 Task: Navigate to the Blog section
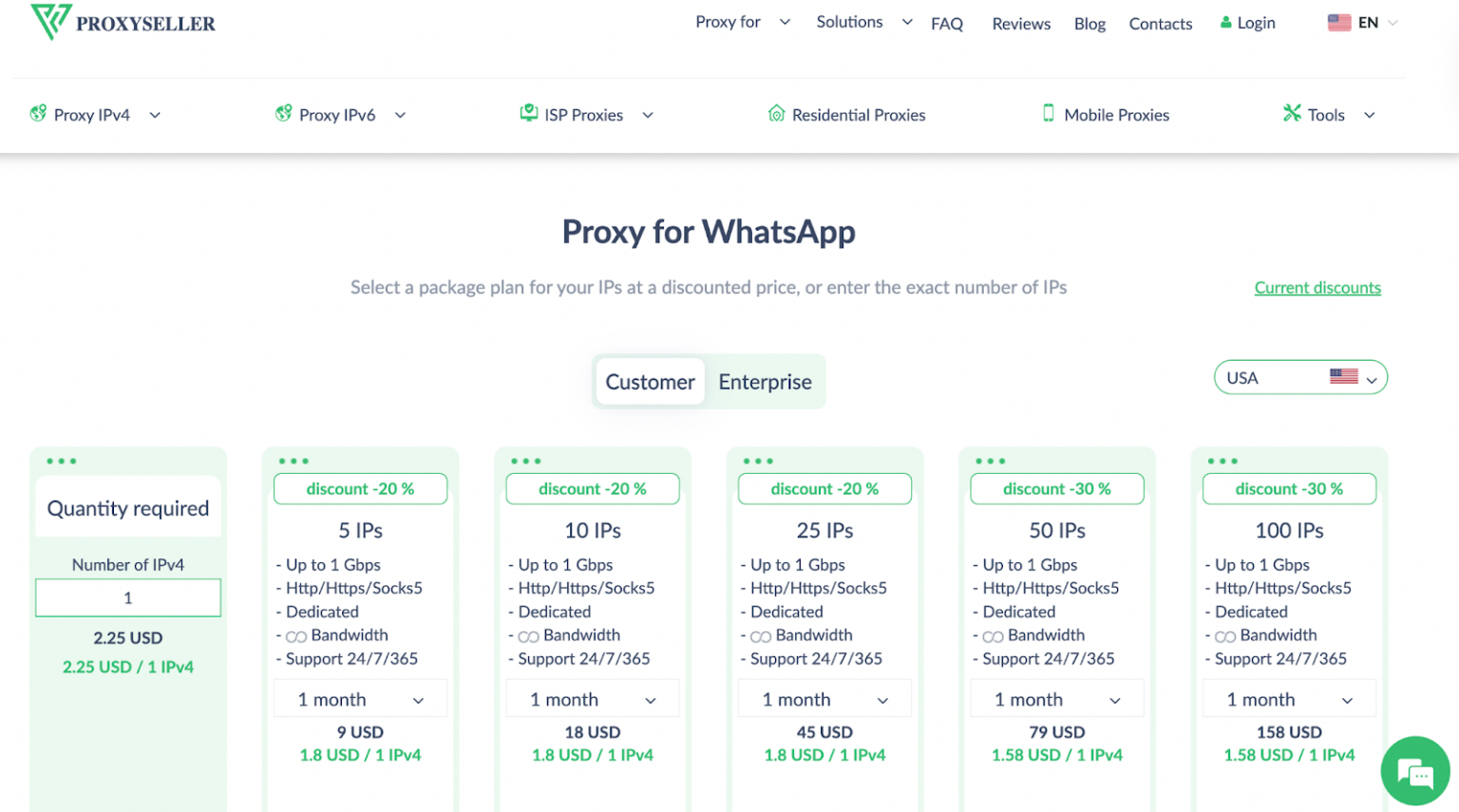coord(1090,24)
